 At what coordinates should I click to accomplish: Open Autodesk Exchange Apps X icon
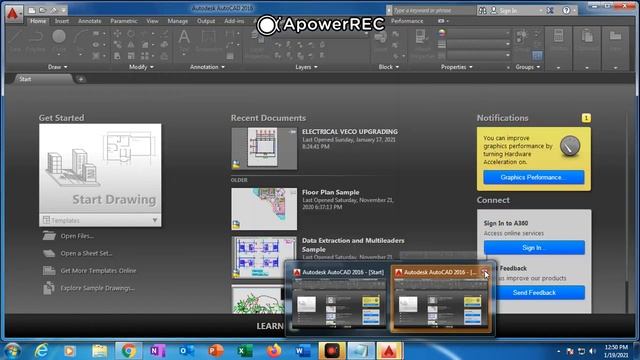point(550,10)
